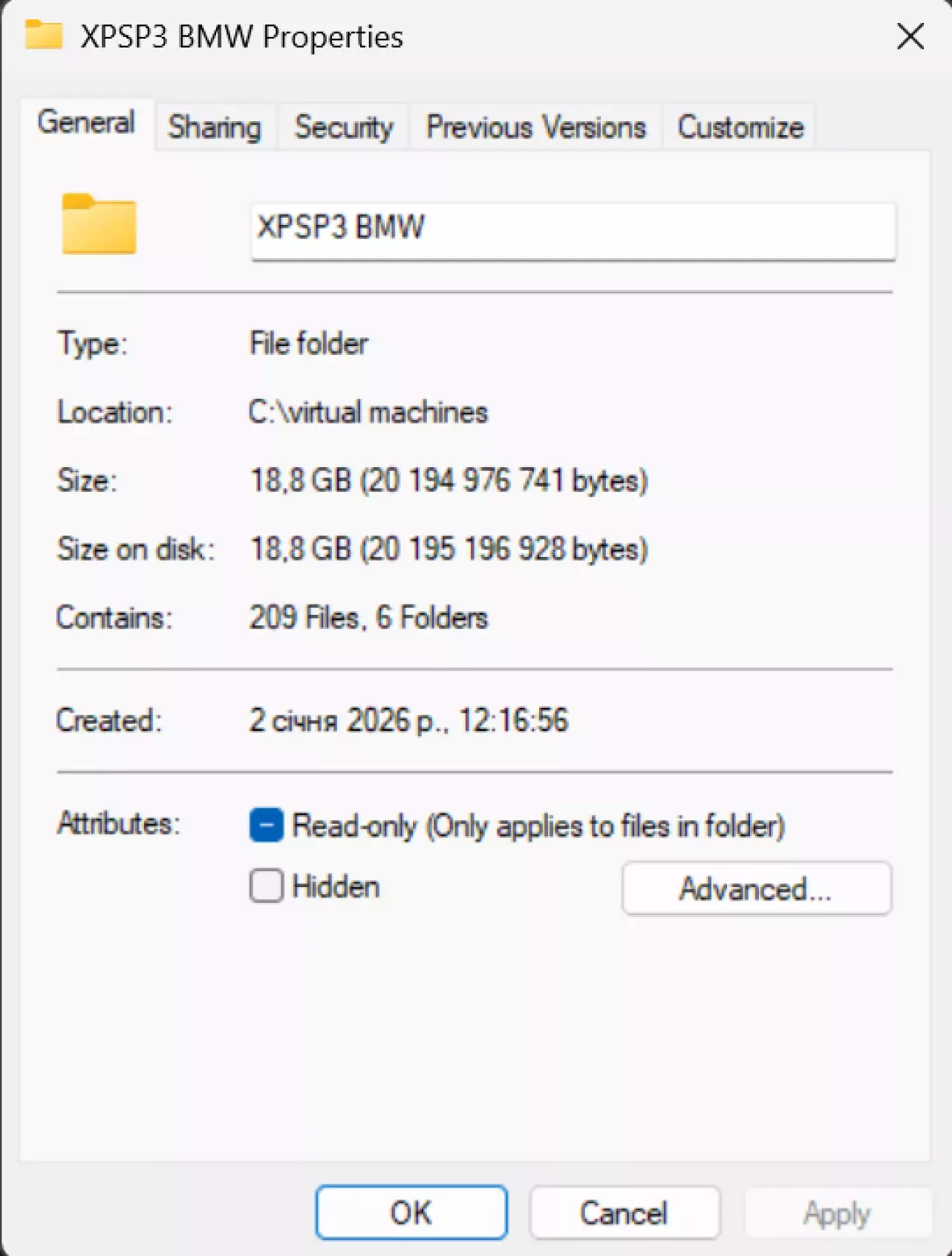Select the Customize tab
The height and width of the screenshot is (1256, 952).
point(740,127)
